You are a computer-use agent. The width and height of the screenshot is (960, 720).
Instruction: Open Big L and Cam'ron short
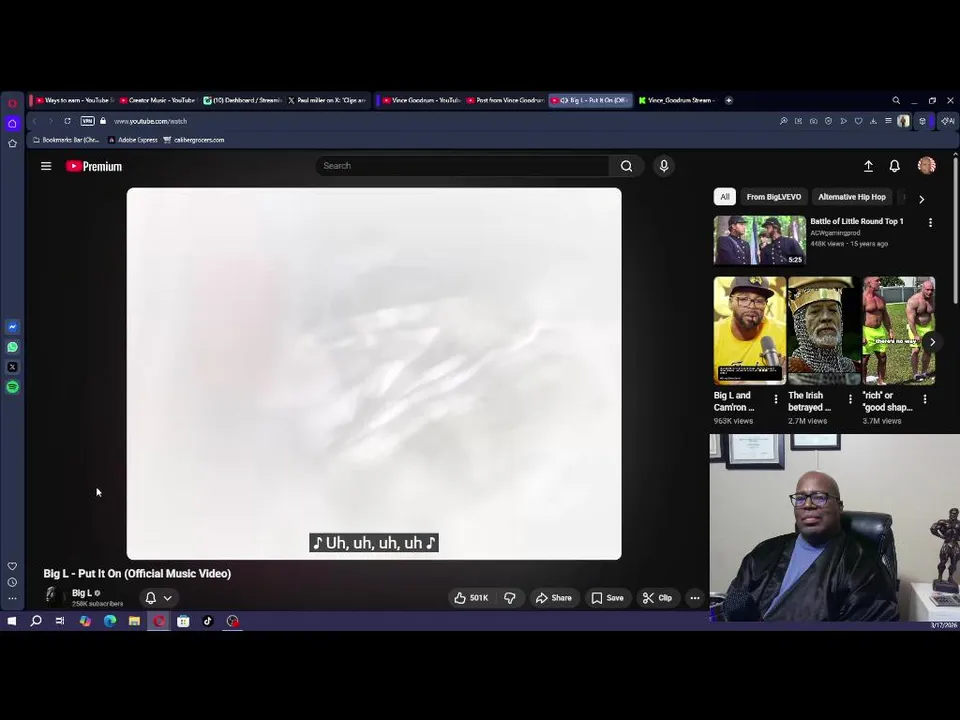[749, 331]
